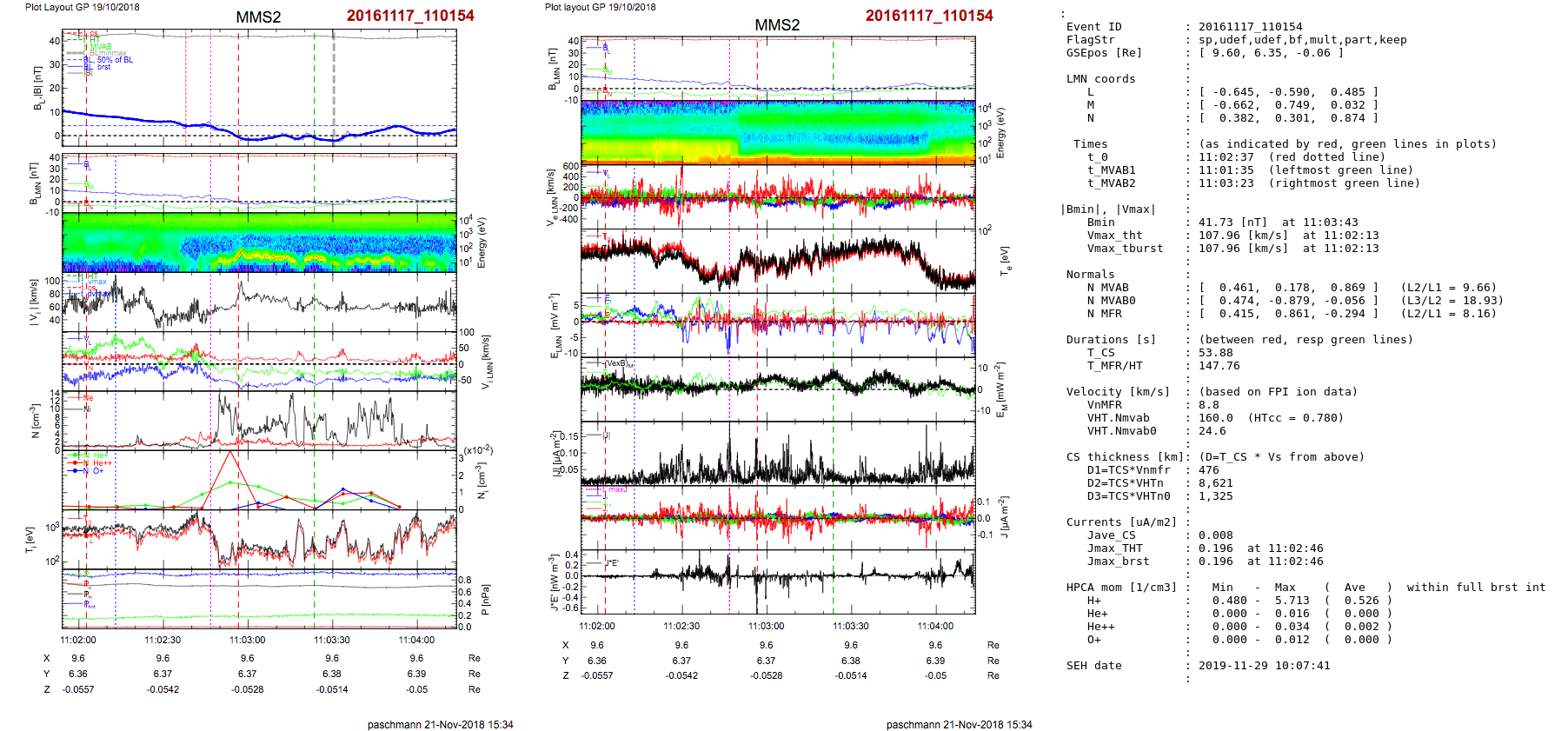Click the N MVAB0 normals row
Viewport: 1568px width, 731px height.
pos(1111,301)
